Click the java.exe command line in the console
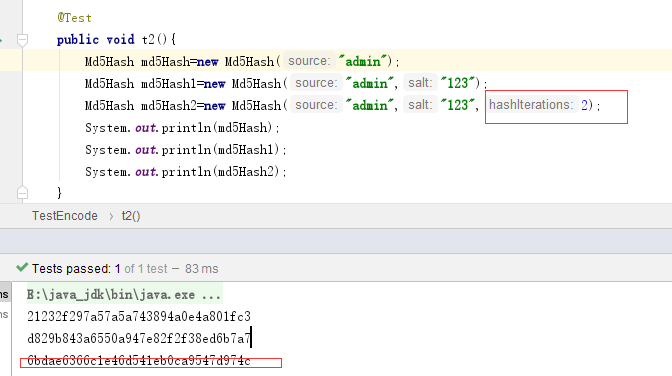 click(124, 295)
